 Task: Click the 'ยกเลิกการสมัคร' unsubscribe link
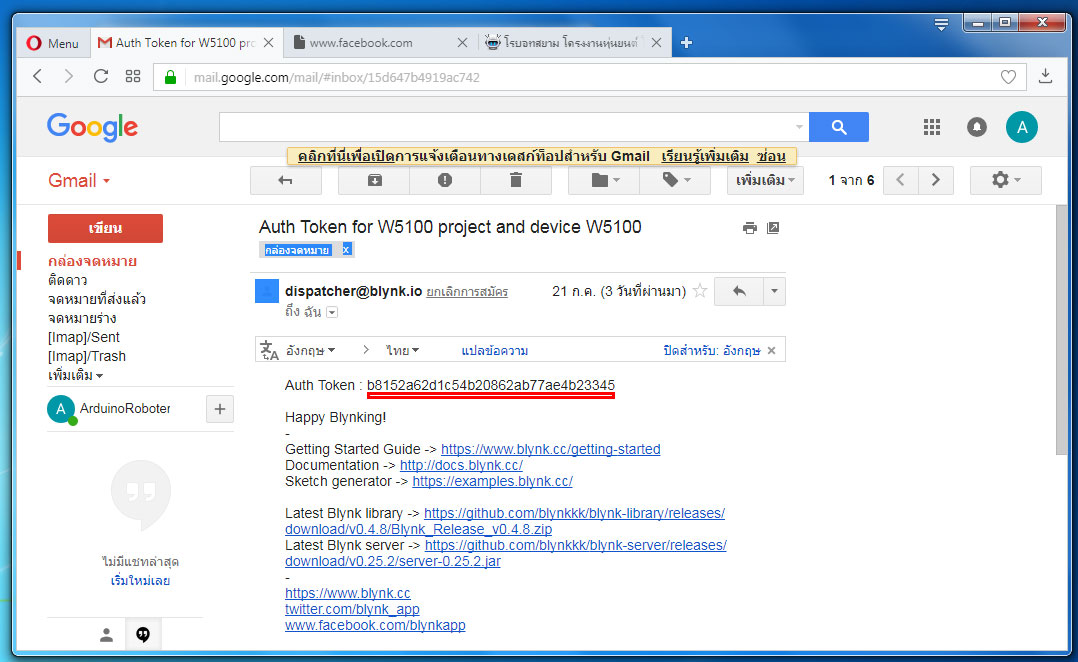(x=467, y=291)
